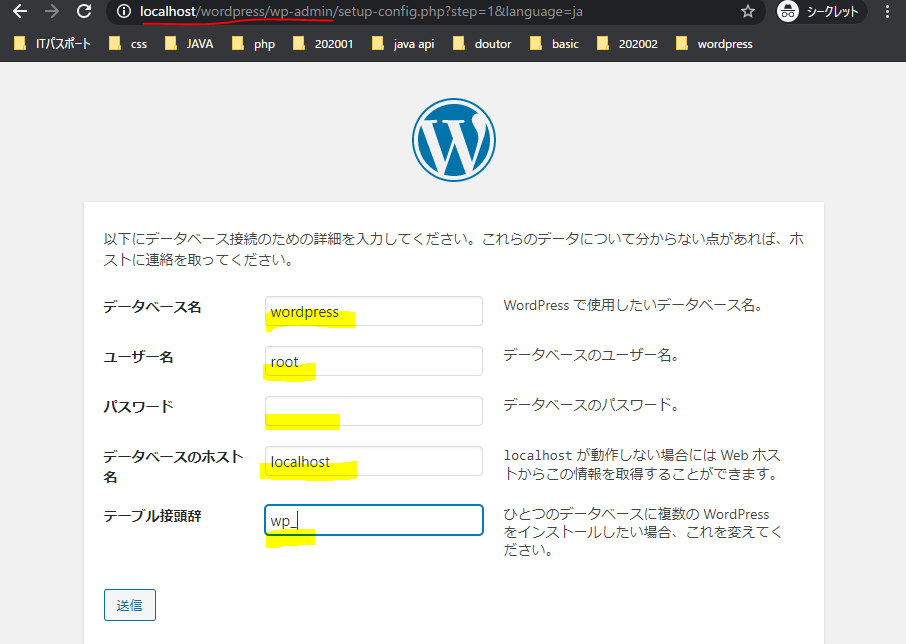The image size is (906, 644).
Task: Open the ITパスポート bookmark folder
Action: (x=53, y=44)
